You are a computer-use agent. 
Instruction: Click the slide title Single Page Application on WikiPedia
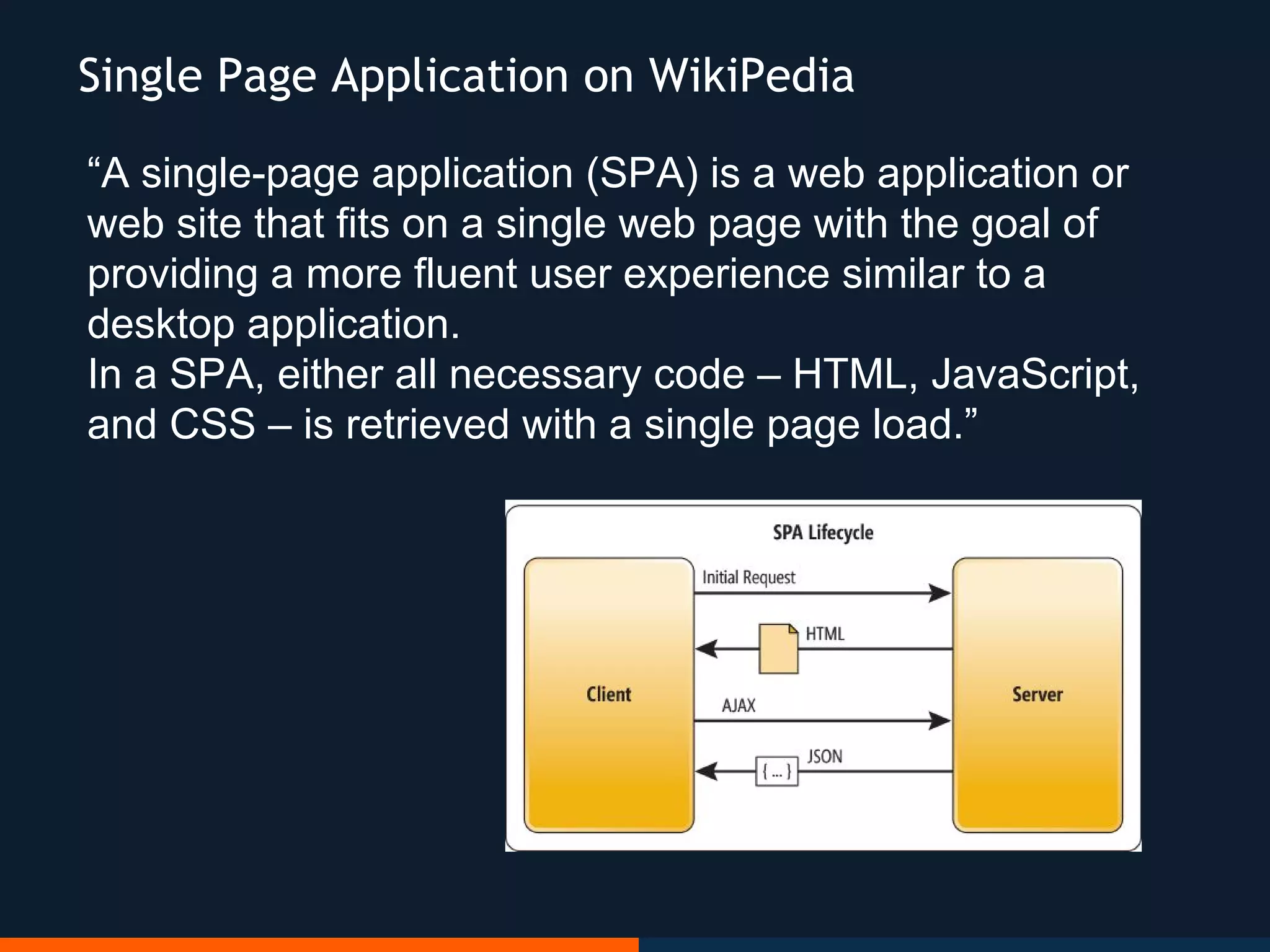pyautogui.click(x=466, y=76)
